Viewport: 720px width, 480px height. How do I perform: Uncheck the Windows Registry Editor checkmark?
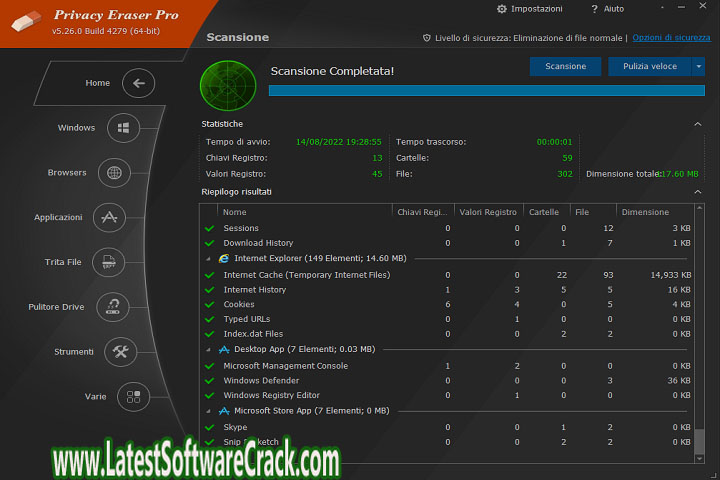pos(210,395)
